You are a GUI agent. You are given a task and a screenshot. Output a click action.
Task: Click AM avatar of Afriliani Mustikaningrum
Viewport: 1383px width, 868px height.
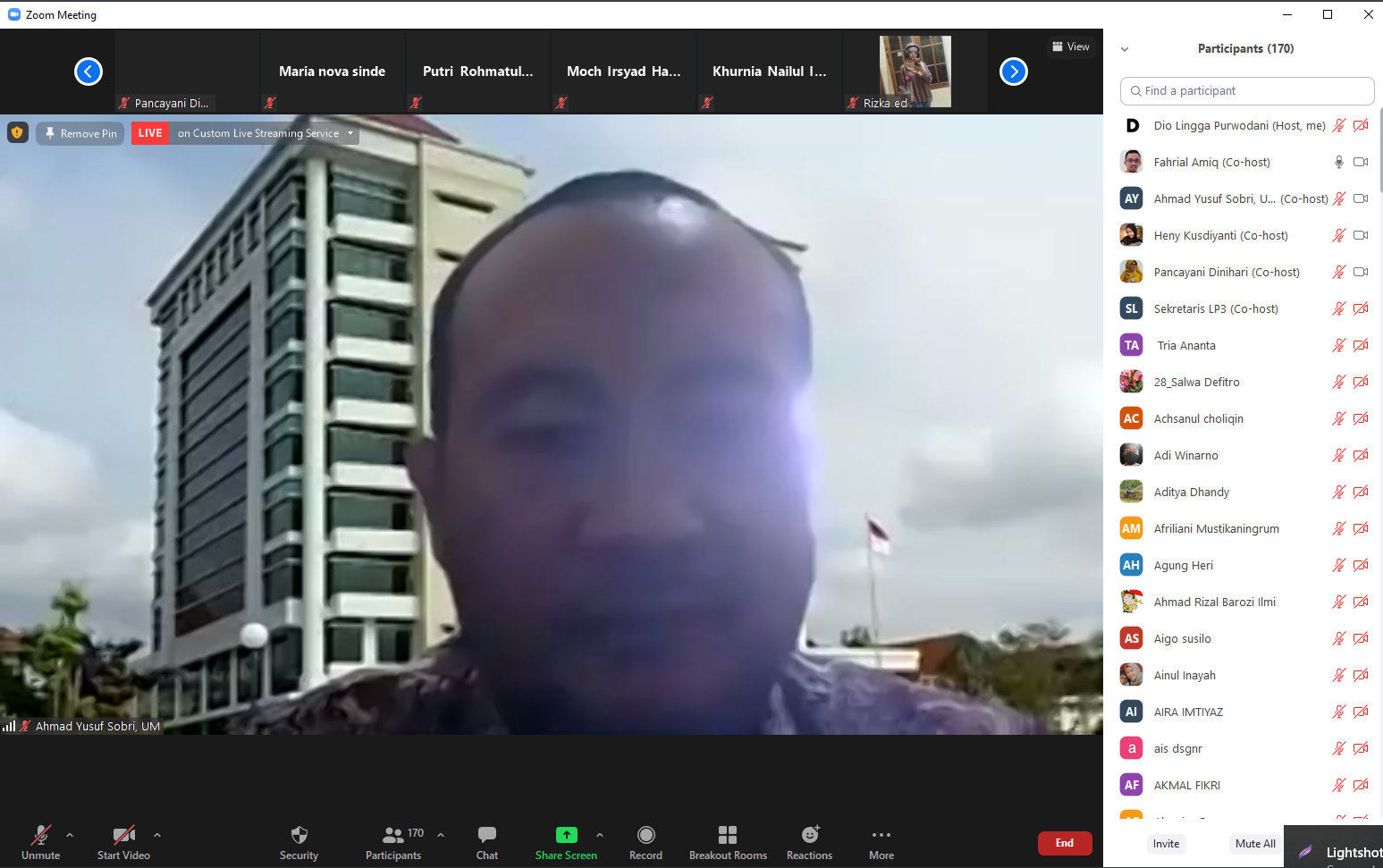(x=1132, y=528)
